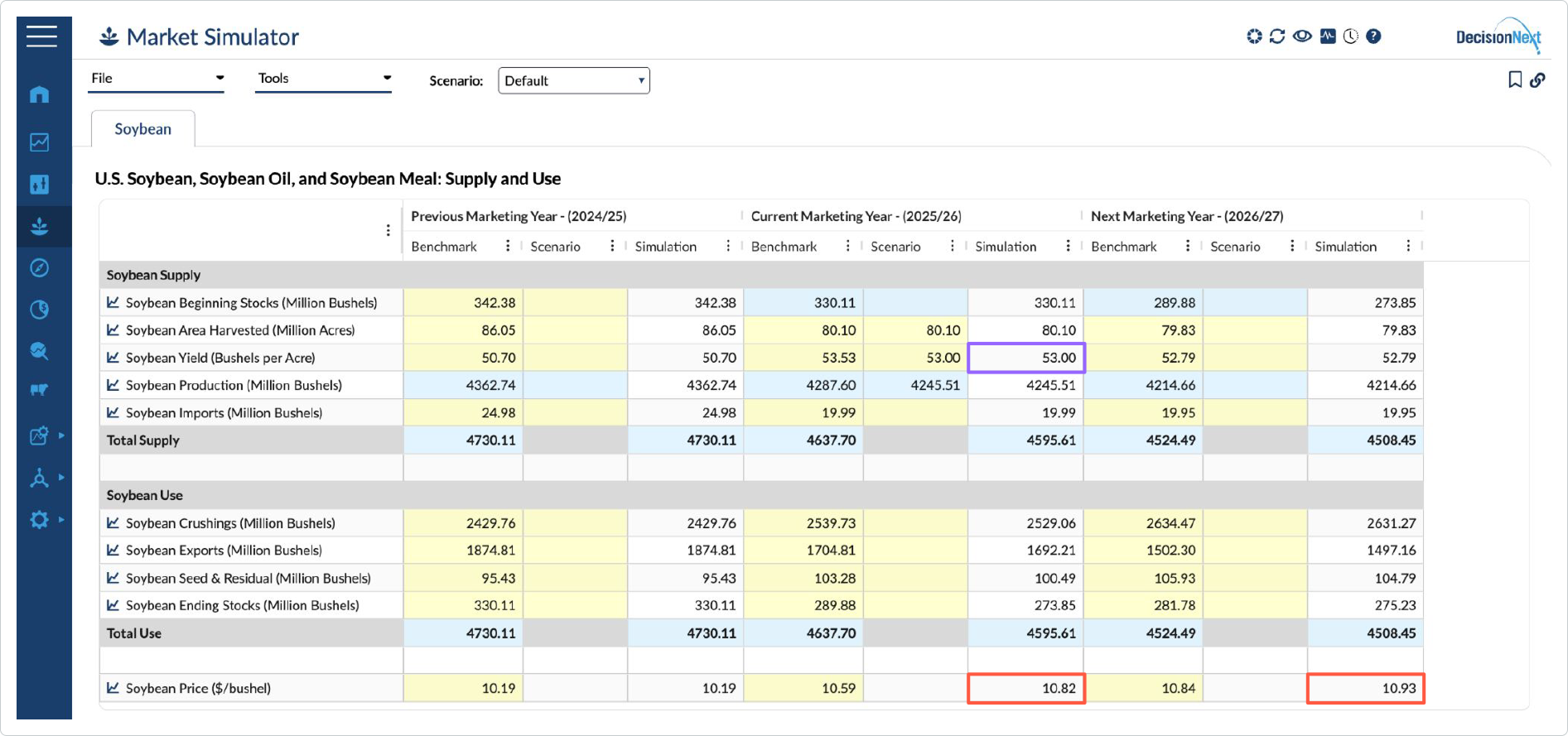Viewport: 1568px width, 736px height.
Task: Click the bookmark icon
Action: [1515, 79]
